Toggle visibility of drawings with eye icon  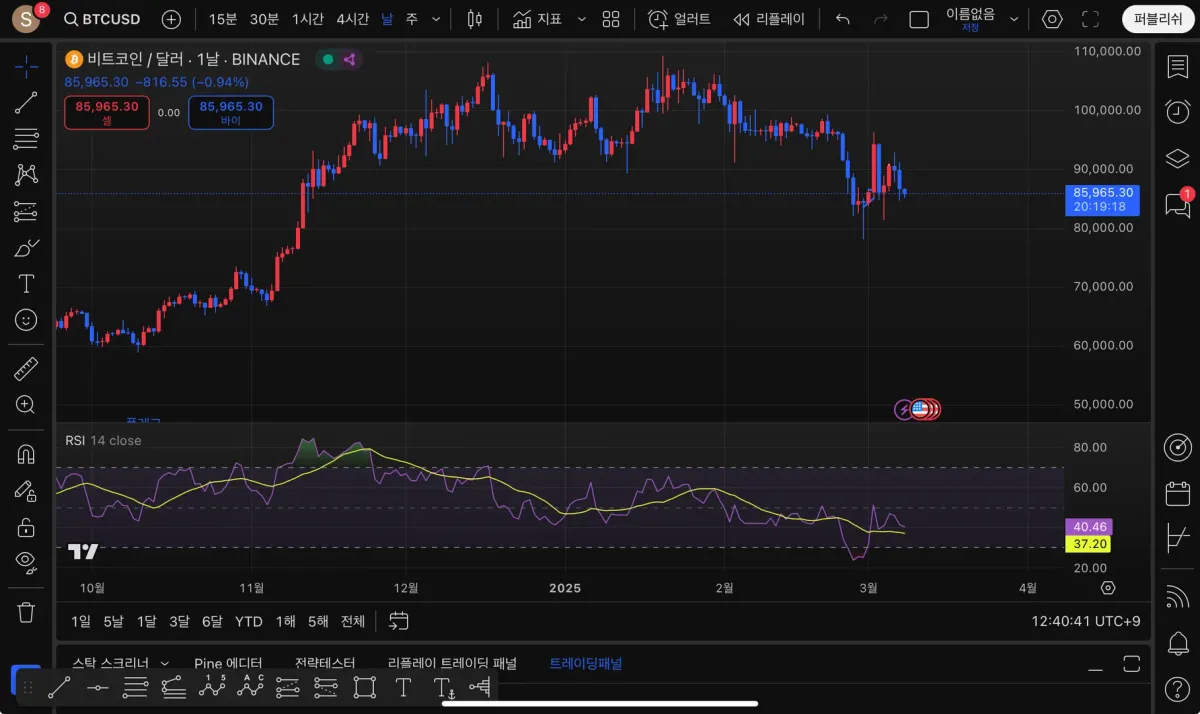(26, 560)
